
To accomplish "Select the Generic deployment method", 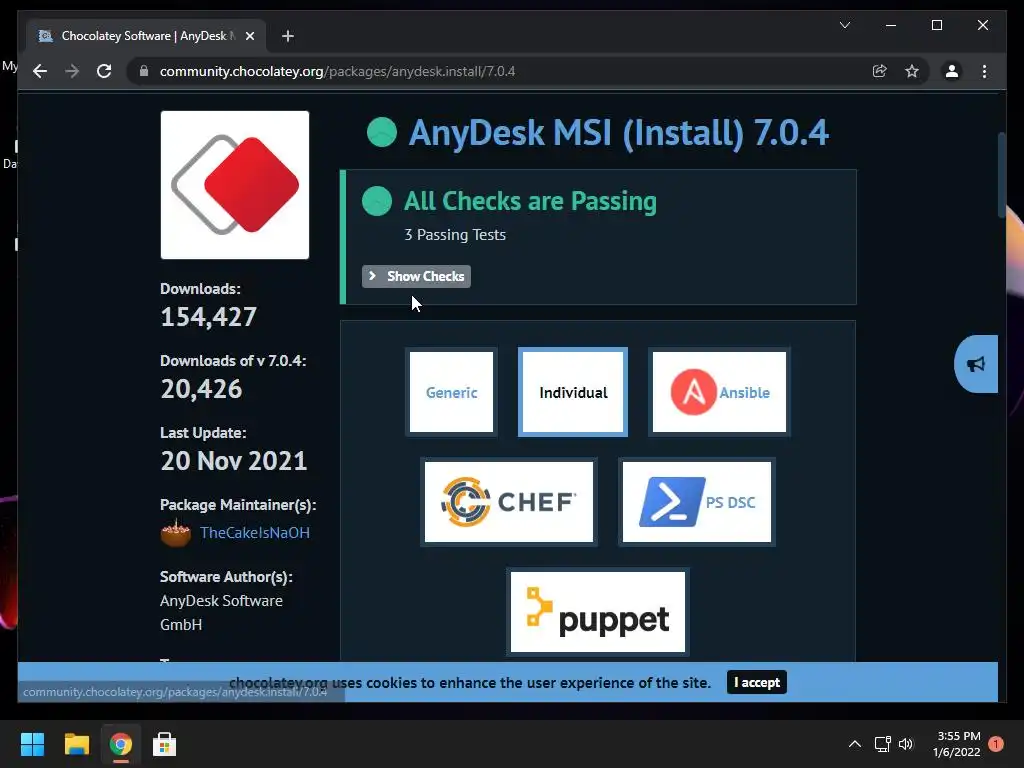I will point(451,392).
